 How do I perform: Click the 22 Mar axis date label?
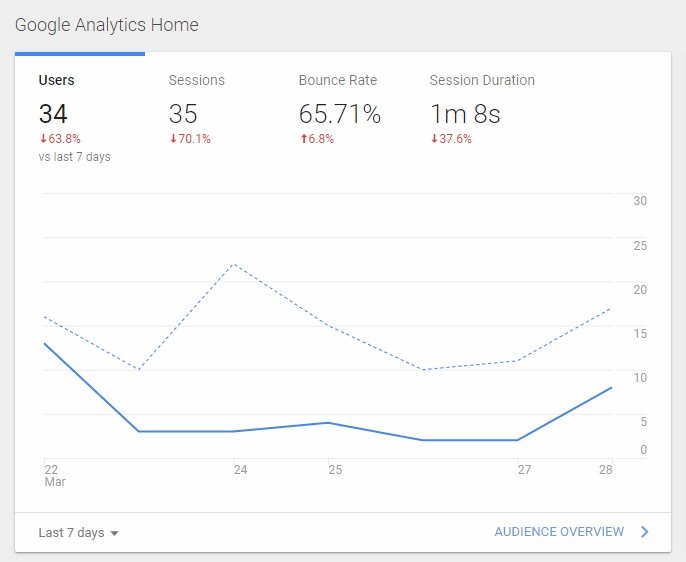point(55,476)
